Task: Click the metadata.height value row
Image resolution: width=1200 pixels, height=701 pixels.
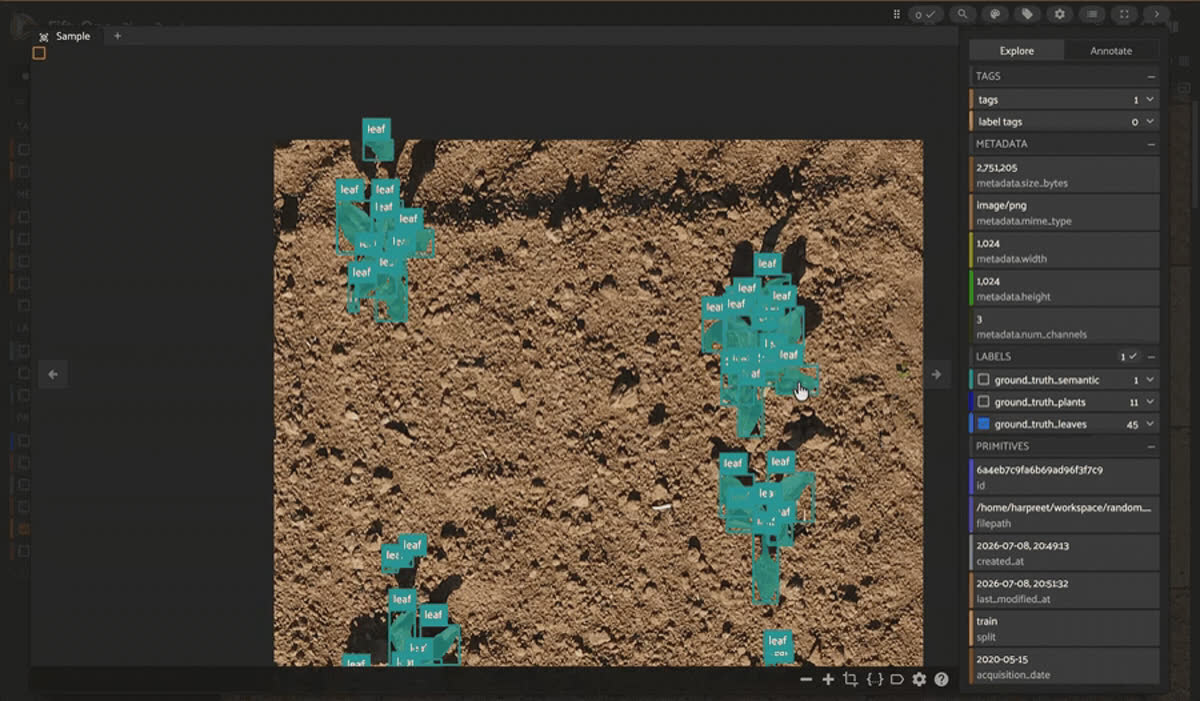Action: tap(1065, 288)
